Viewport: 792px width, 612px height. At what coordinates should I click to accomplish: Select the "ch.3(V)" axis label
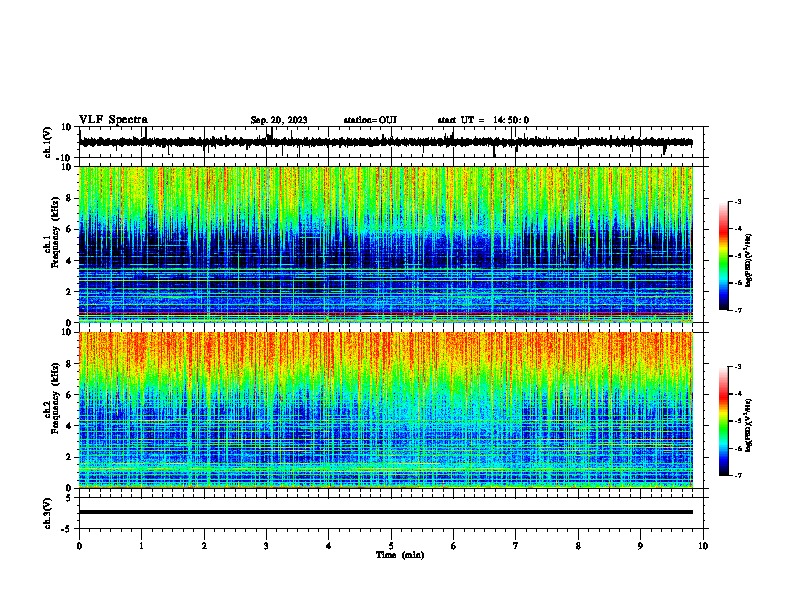point(48,514)
